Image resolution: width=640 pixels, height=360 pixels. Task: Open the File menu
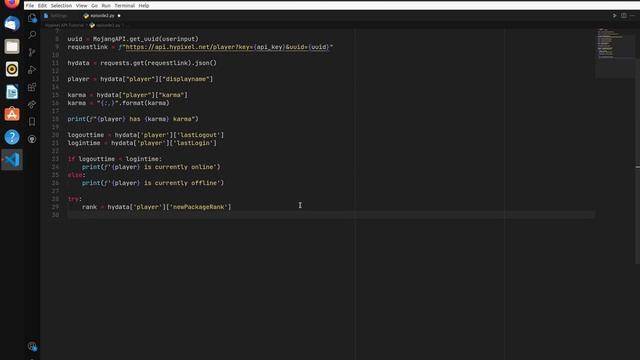(x=30, y=6)
